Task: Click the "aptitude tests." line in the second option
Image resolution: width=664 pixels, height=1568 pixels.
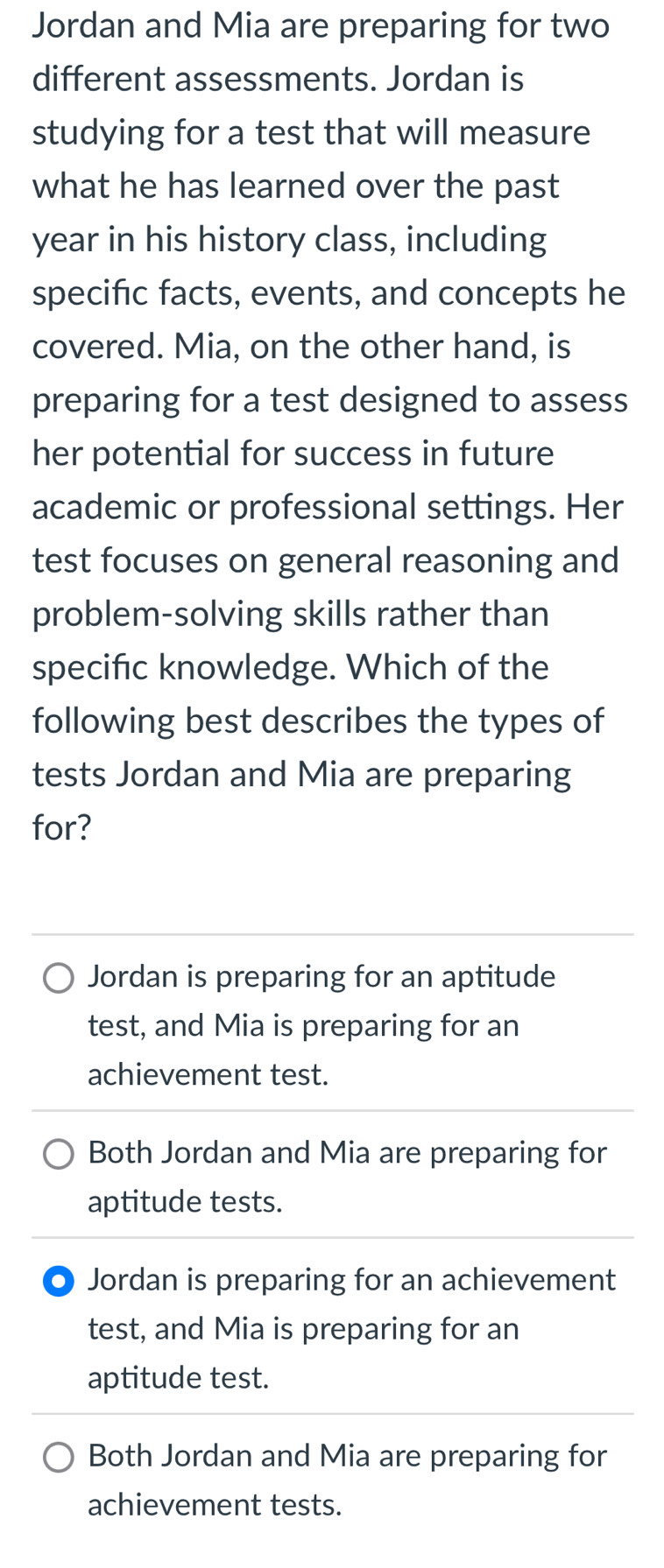Action: [x=185, y=1202]
